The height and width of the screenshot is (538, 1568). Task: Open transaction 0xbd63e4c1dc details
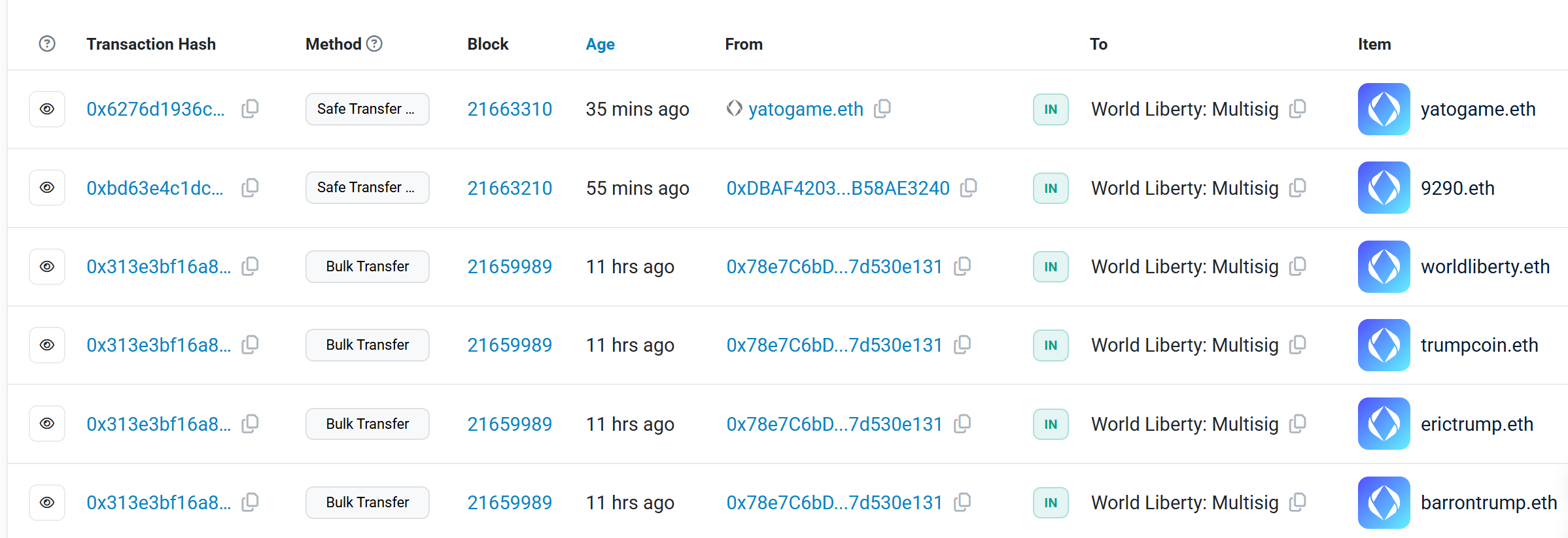(155, 188)
